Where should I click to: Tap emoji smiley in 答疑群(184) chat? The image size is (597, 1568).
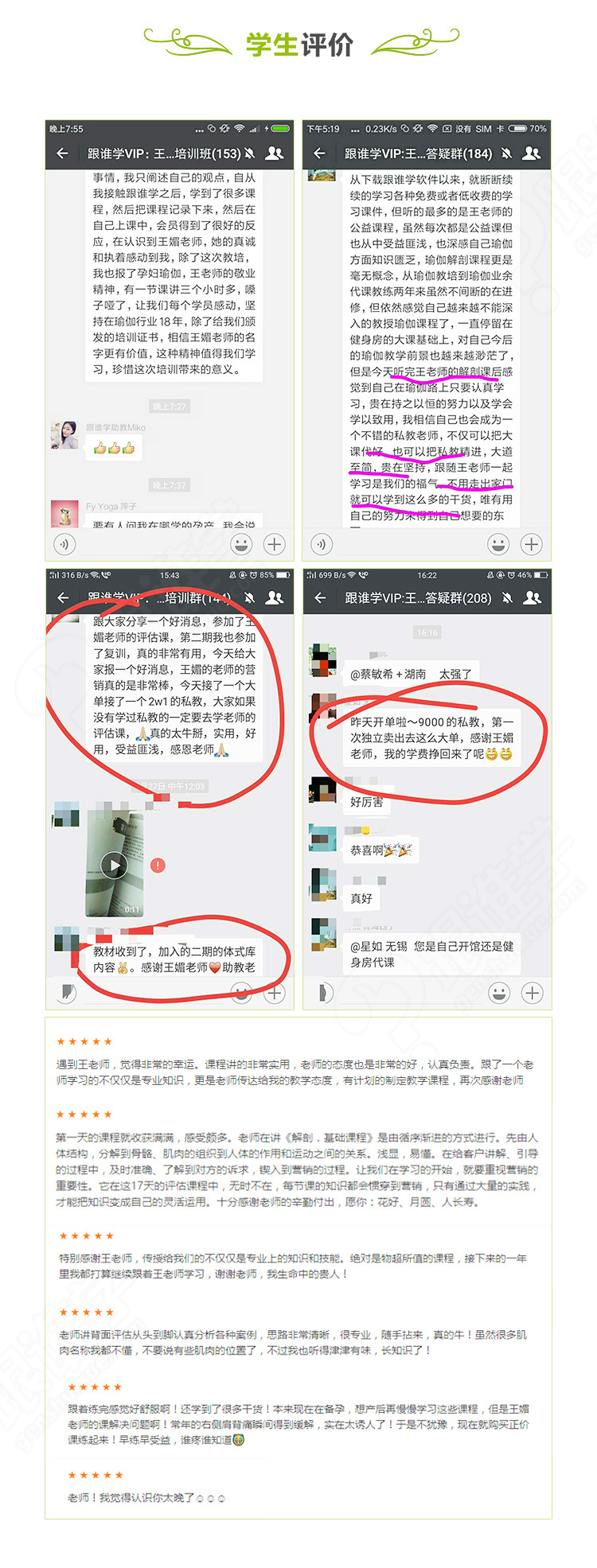498,544
